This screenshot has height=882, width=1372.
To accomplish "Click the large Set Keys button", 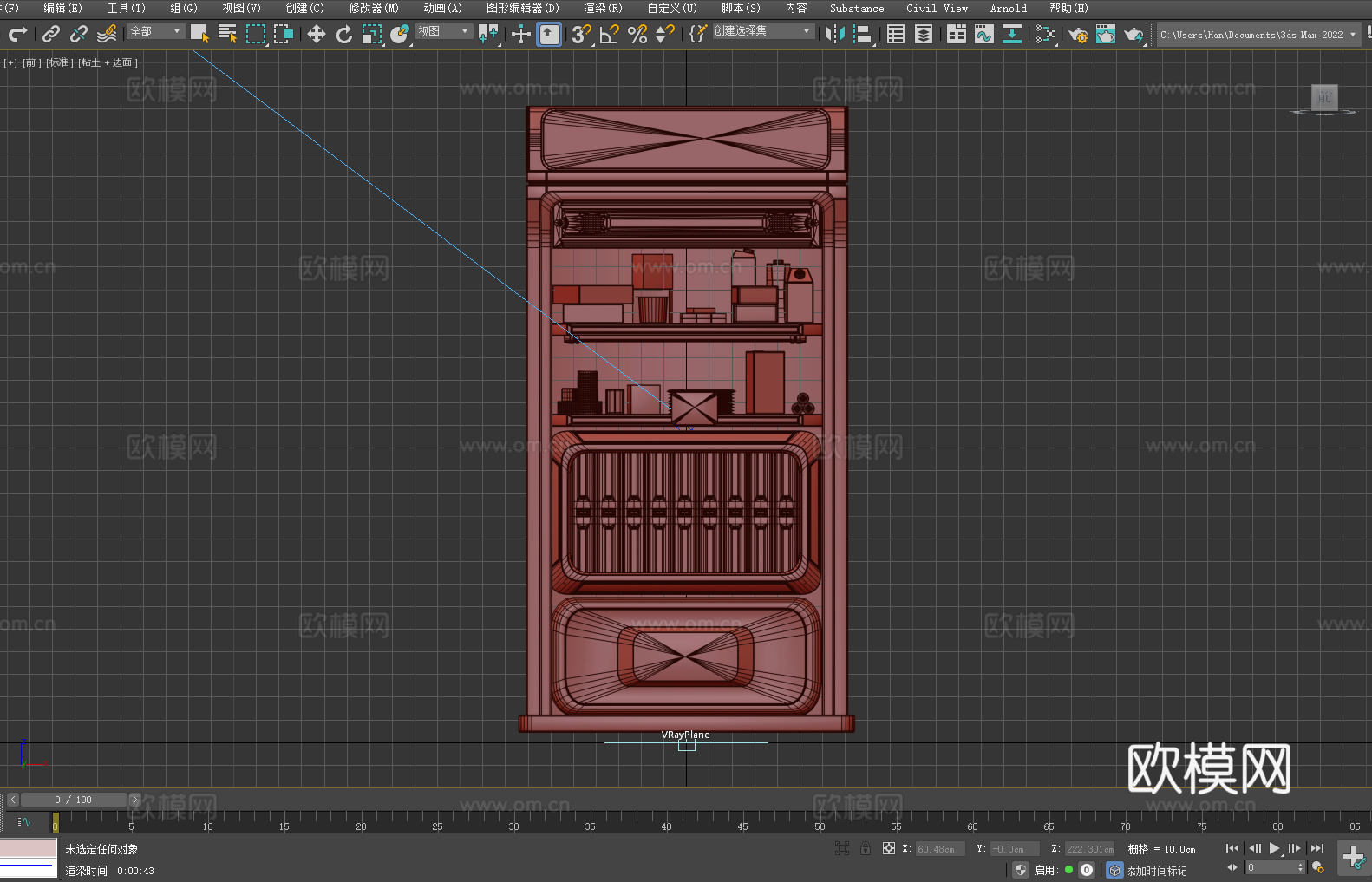I will [x=1354, y=858].
